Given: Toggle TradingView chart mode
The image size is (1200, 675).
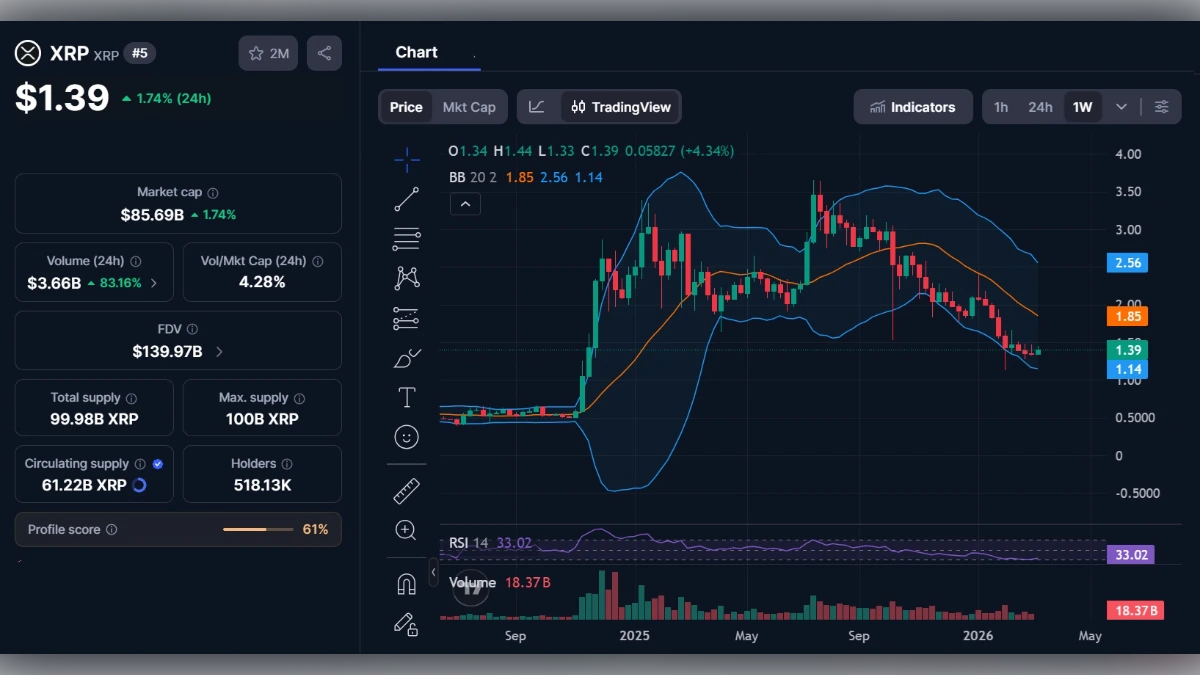Looking at the screenshot, I should [619, 106].
